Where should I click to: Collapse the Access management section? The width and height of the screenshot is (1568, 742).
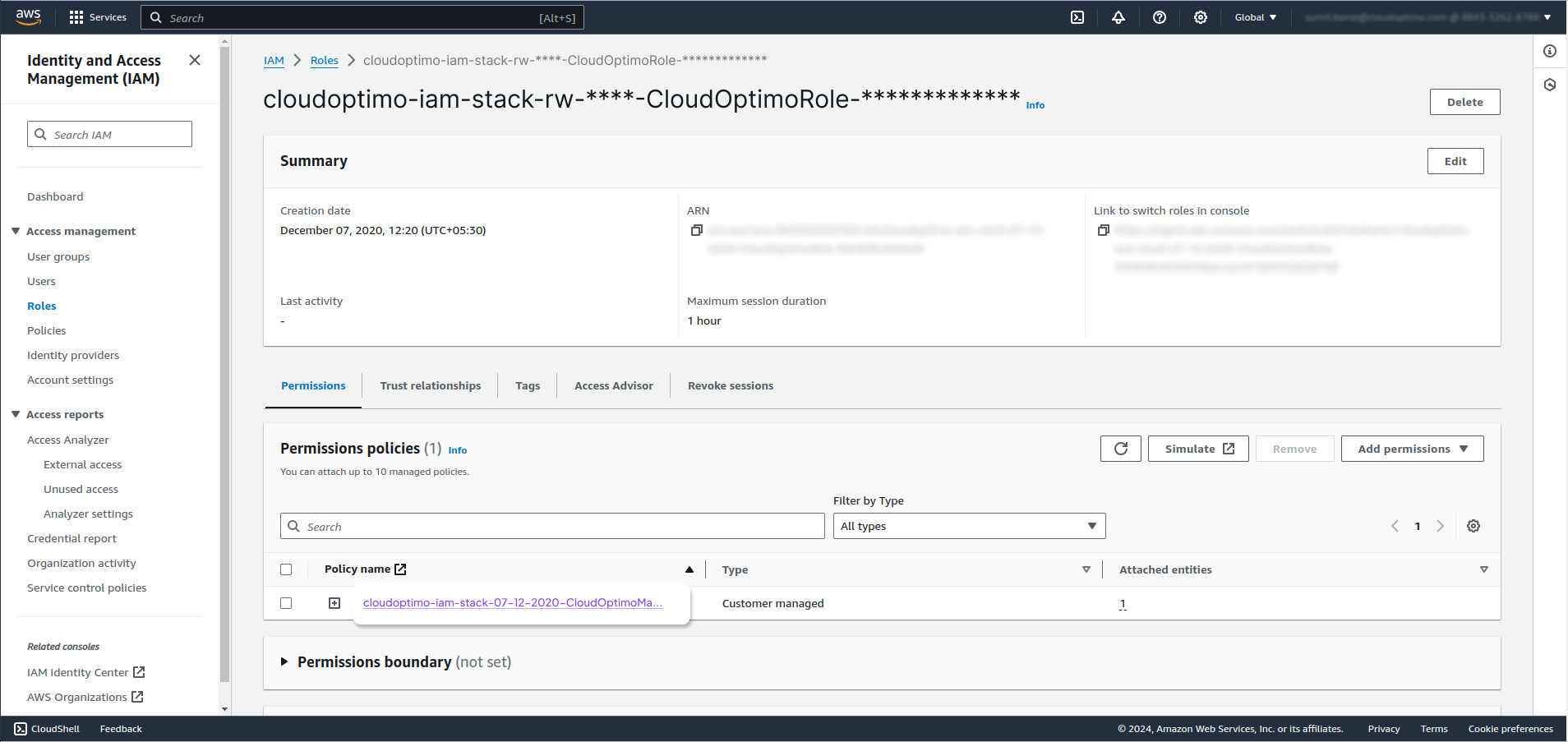tap(16, 231)
